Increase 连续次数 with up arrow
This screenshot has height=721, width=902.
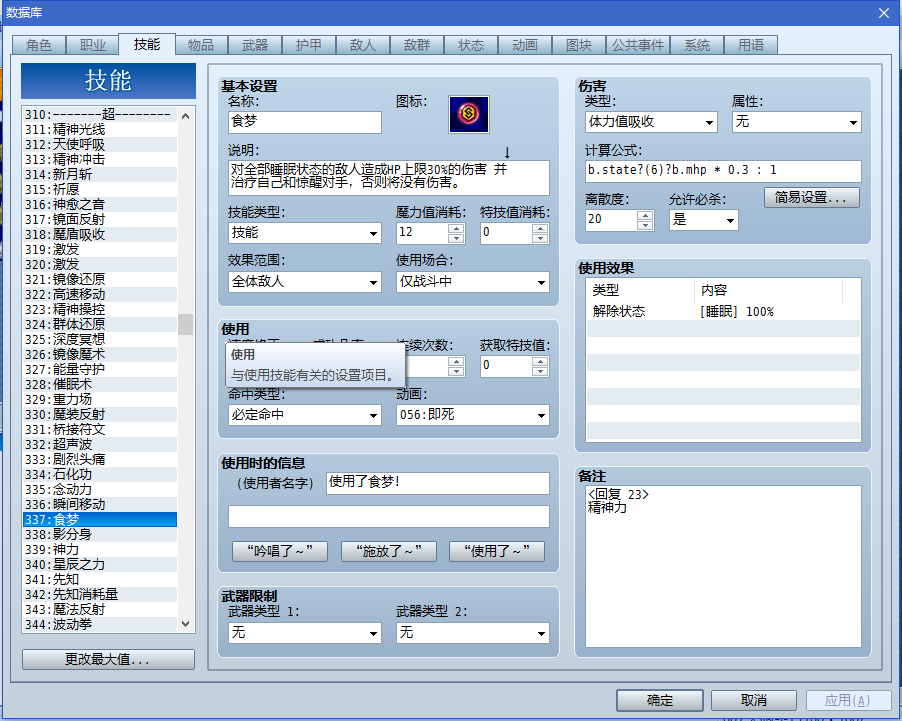pos(456,361)
